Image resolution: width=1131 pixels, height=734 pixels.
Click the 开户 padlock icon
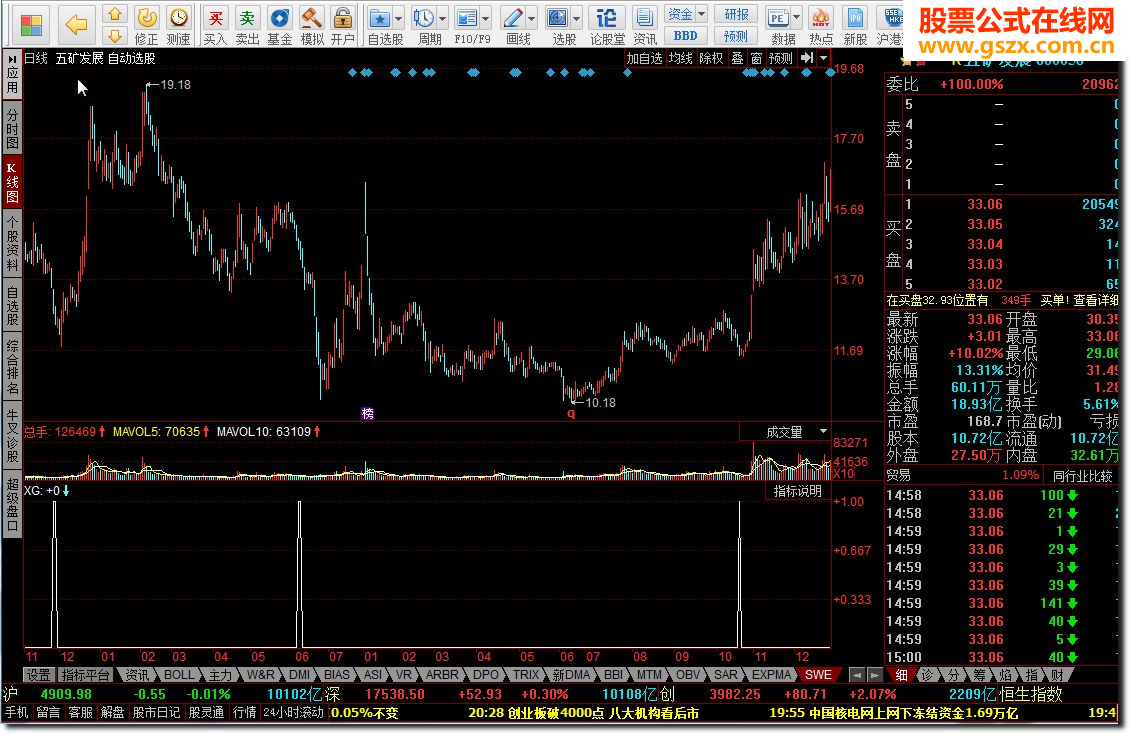click(x=343, y=17)
